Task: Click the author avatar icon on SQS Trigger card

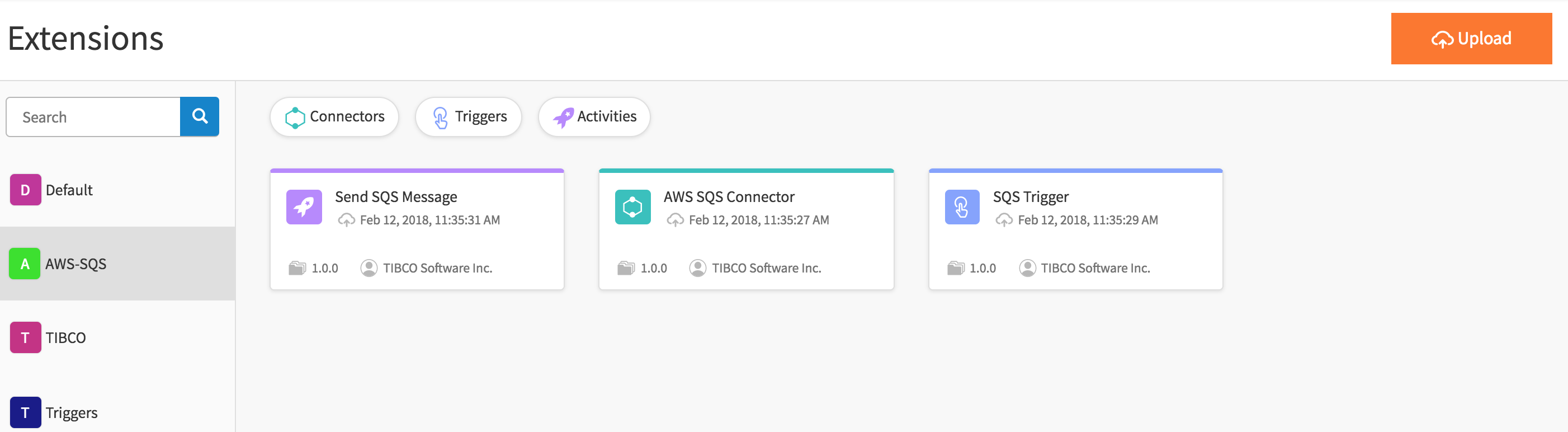Action: tap(1027, 268)
